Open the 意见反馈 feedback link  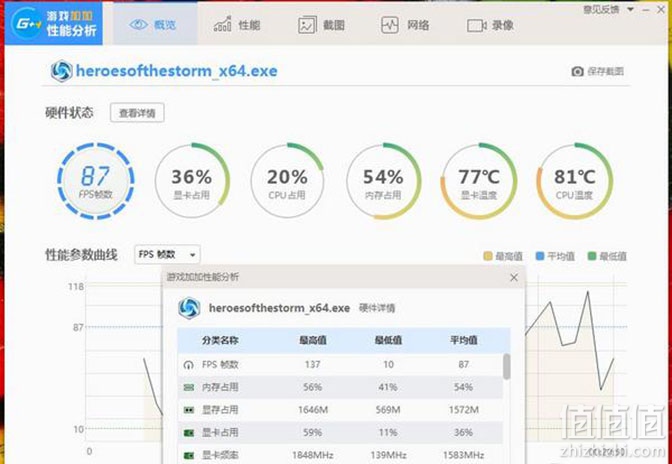(x=601, y=9)
